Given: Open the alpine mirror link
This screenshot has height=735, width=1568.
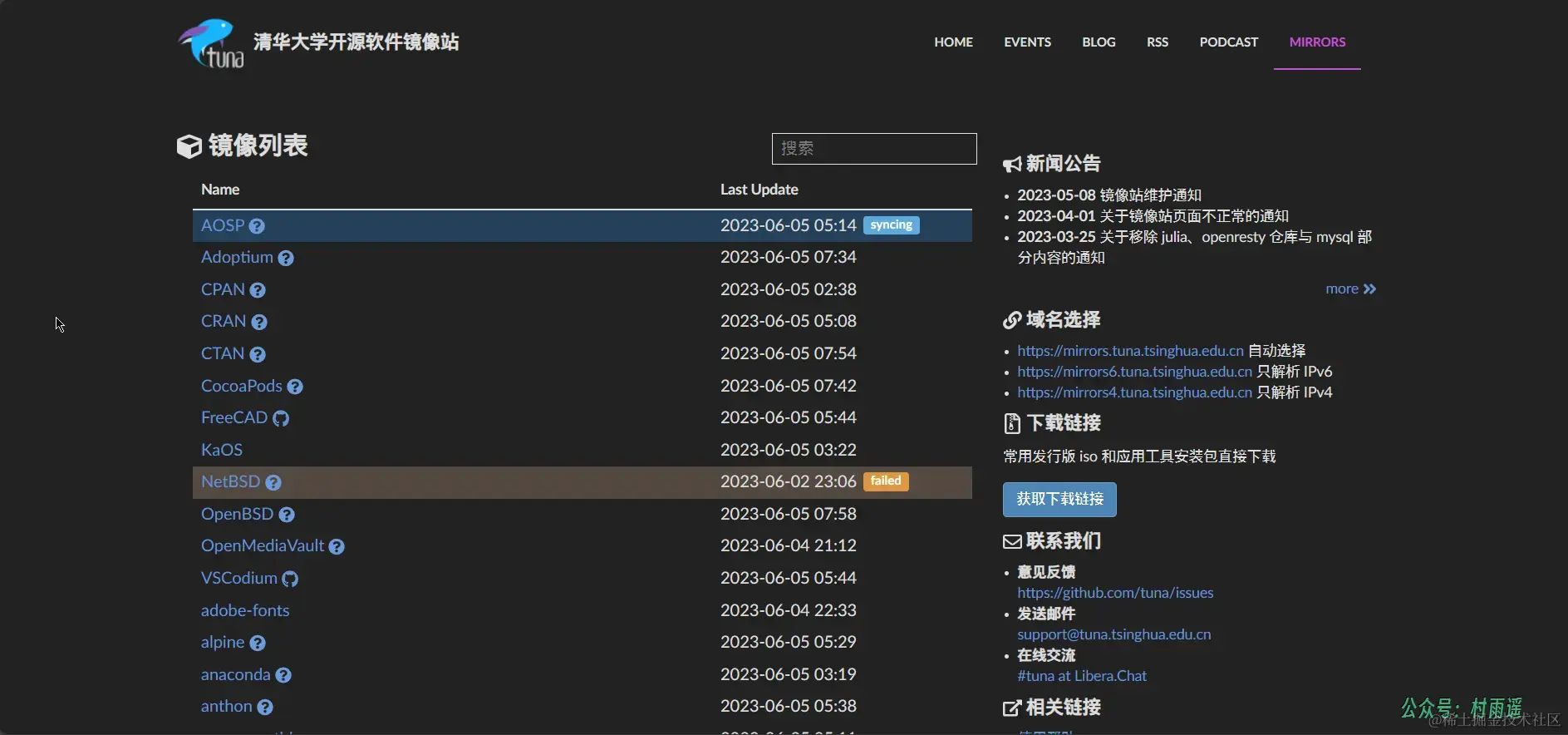Looking at the screenshot, I should point(223,643).
